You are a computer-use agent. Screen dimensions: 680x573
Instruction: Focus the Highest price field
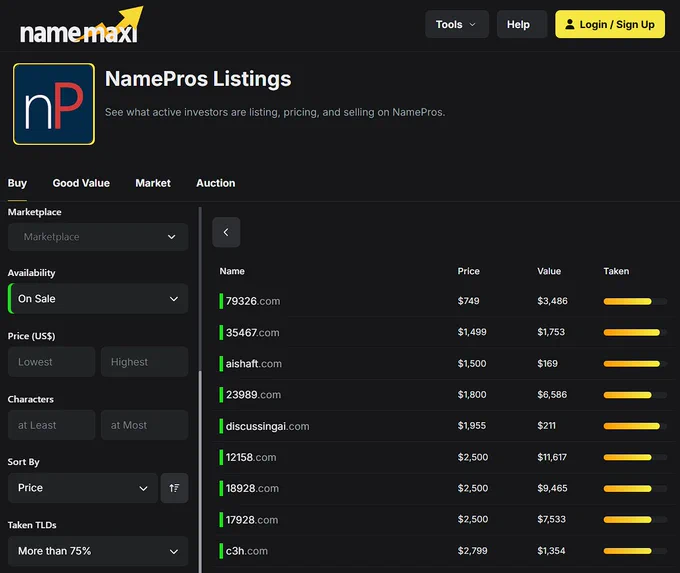click(144, 362)
